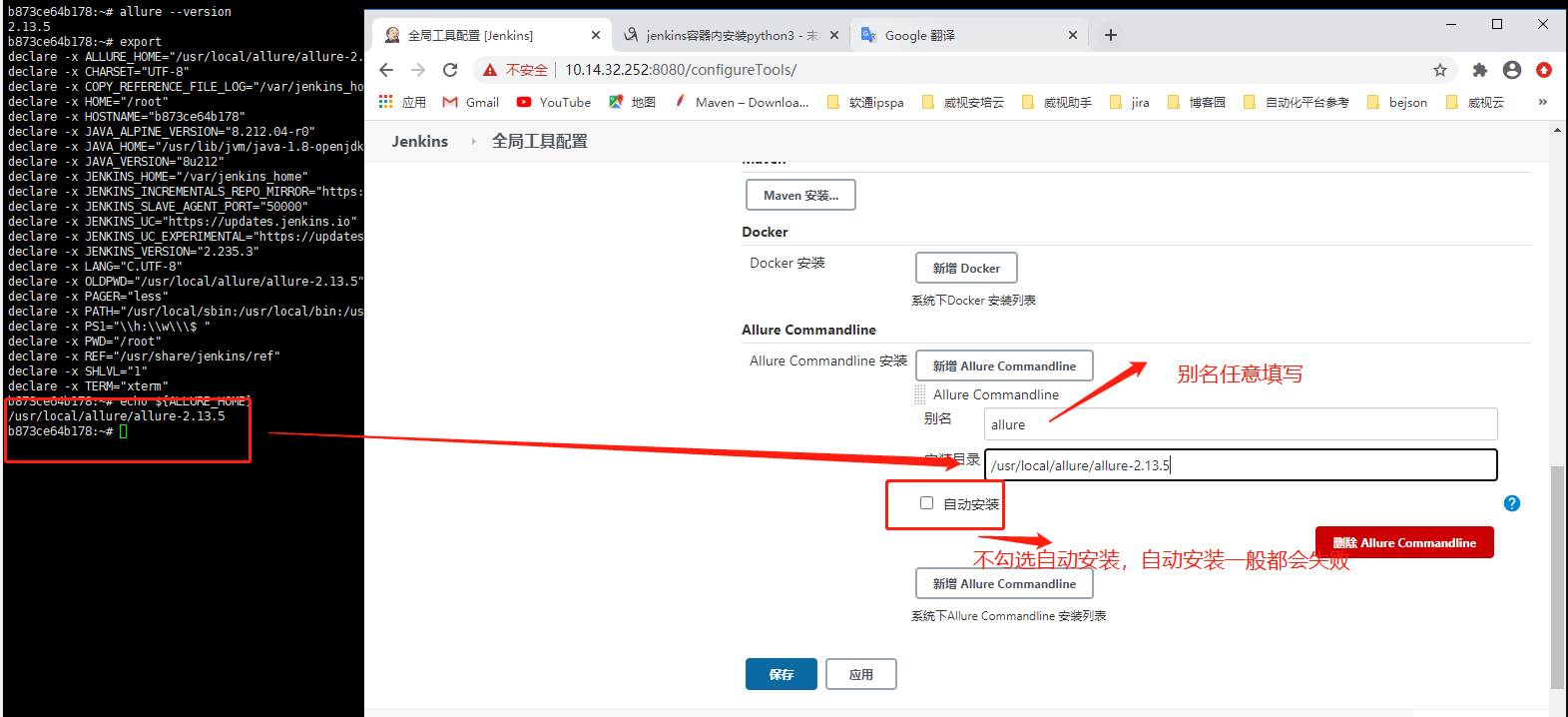Click the terminal line /usr/local/allure/allure-2.13.5
1568x717 pixels.
pos(117,416)
